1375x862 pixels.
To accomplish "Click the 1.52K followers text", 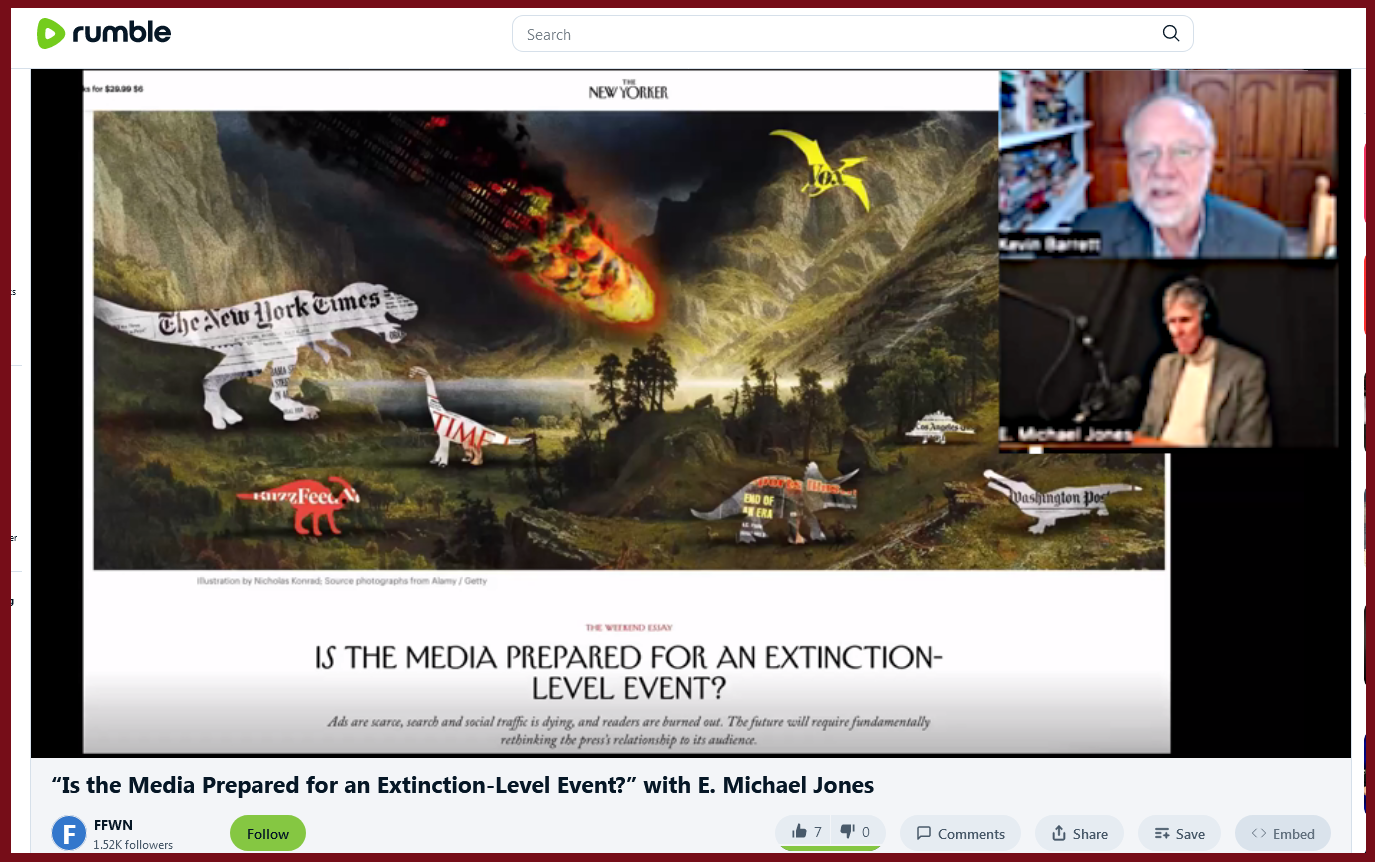I will tap(133, 845).
